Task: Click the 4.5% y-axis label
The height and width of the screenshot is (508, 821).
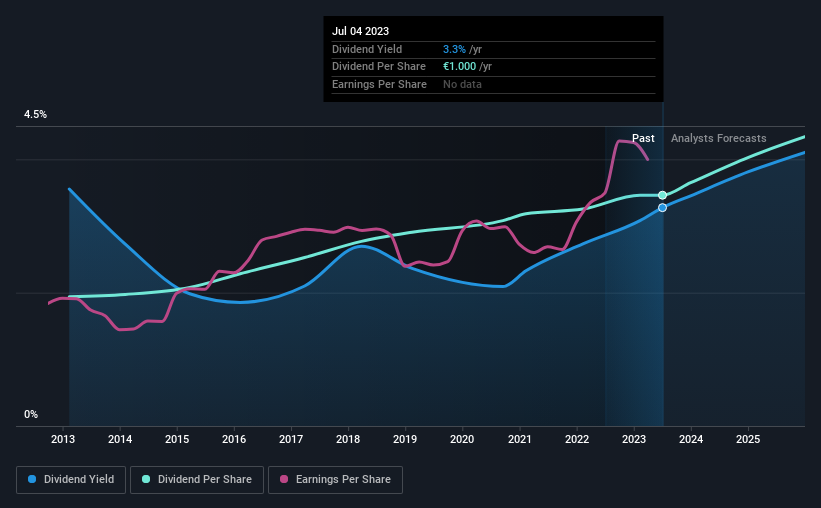Action: coord(36,115)
